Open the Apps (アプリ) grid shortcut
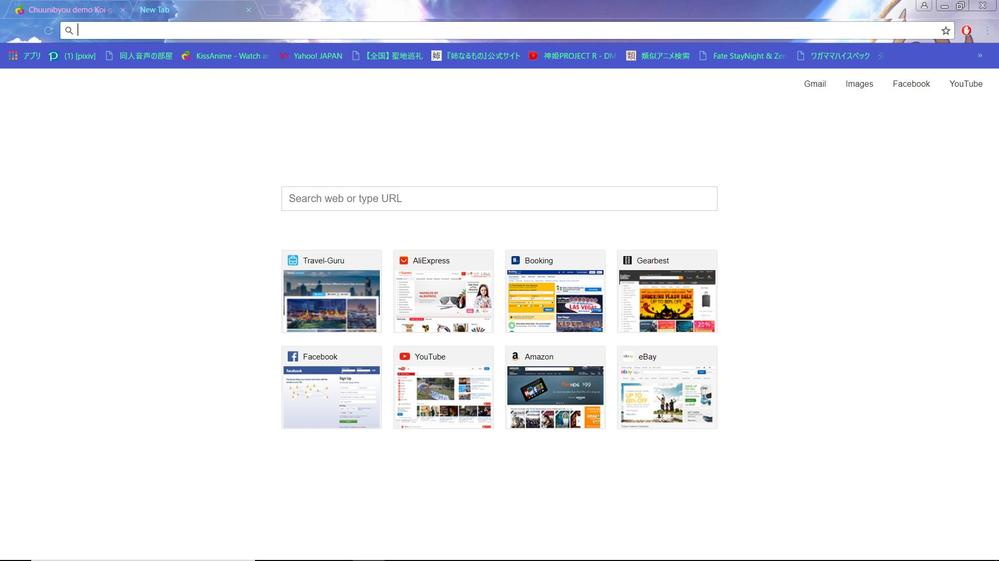Screen dimensions: 999x561 click(25, 56)
